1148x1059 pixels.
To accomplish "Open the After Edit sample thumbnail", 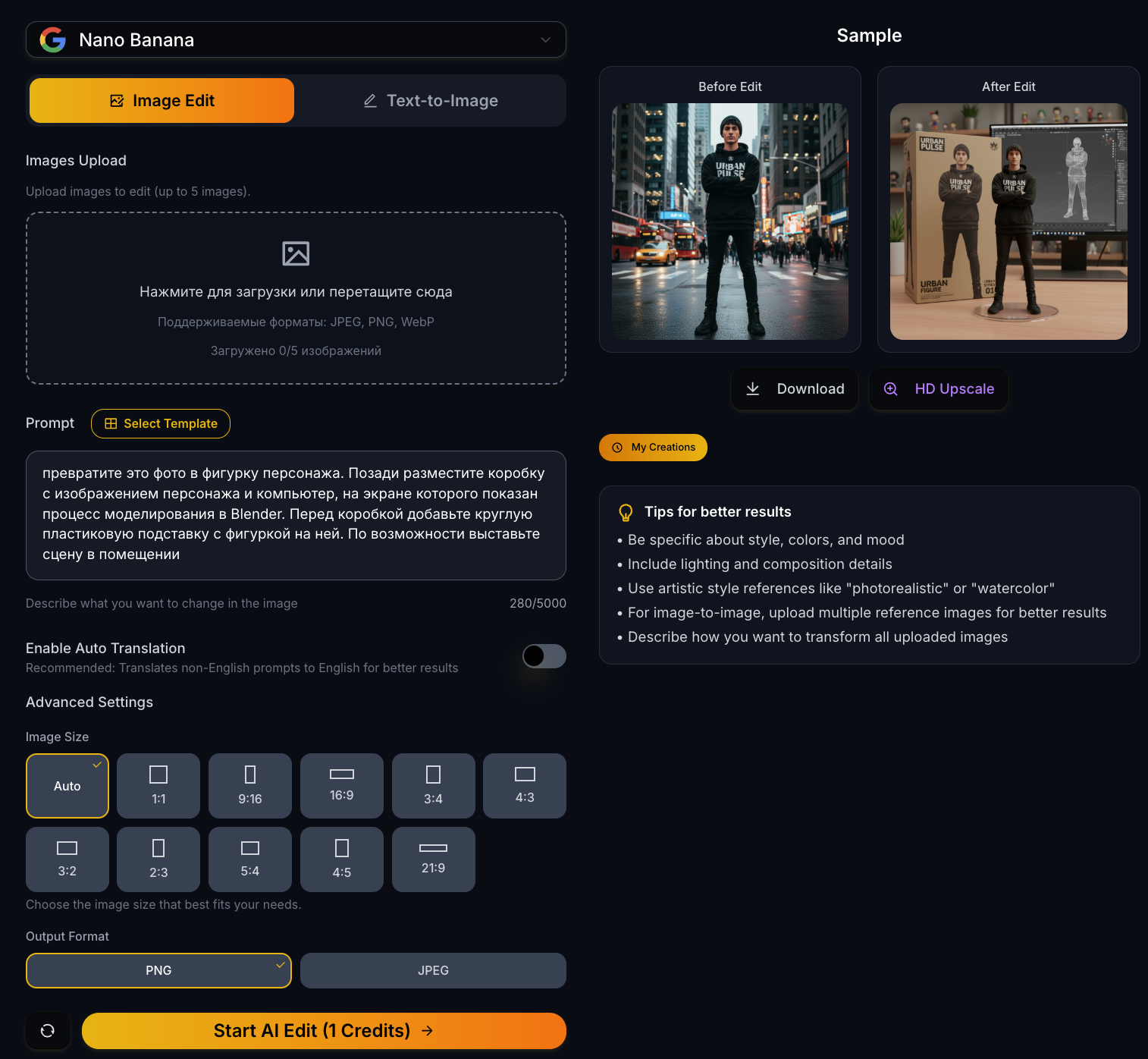I will pyautogui.click(x=1008, y=222).
